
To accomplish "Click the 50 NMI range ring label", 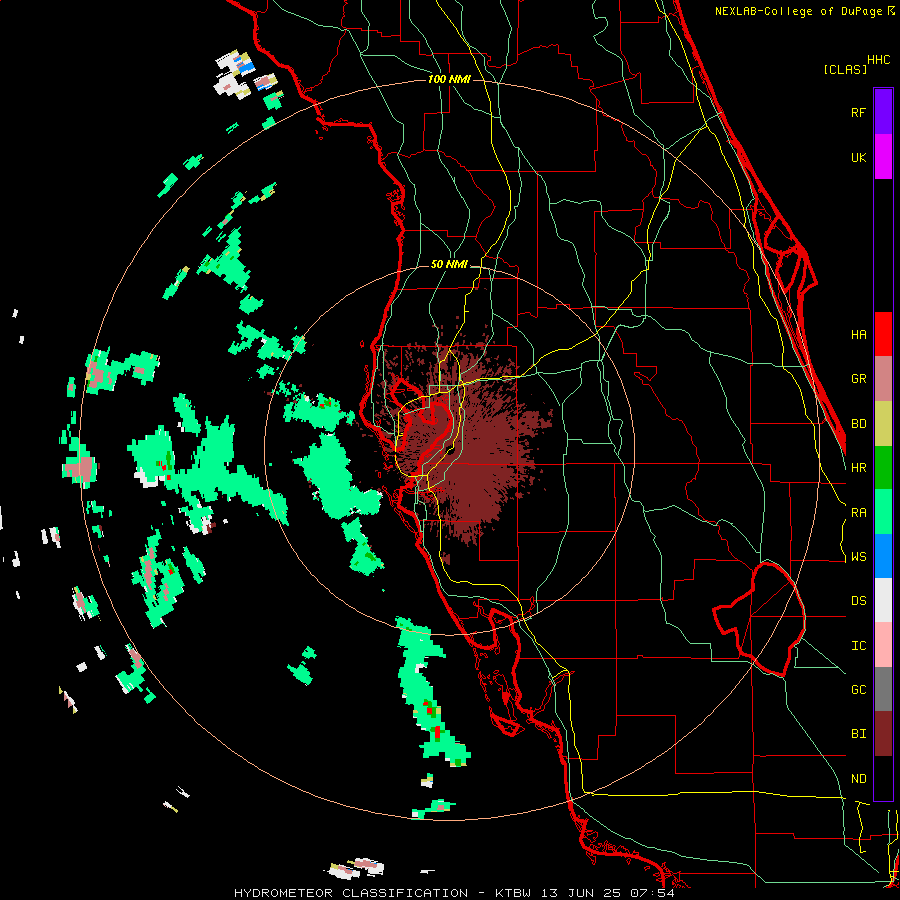I will (x=449, y=264).
